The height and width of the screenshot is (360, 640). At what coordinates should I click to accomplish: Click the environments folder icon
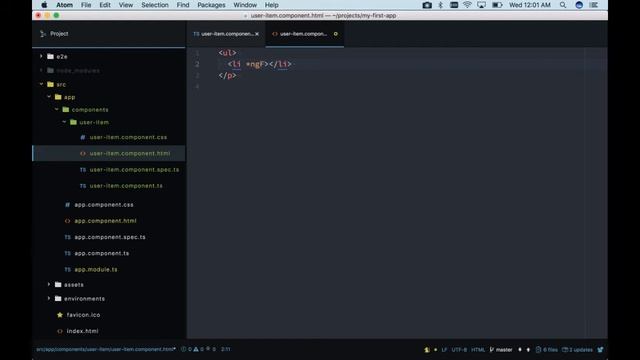click(58, 298)
